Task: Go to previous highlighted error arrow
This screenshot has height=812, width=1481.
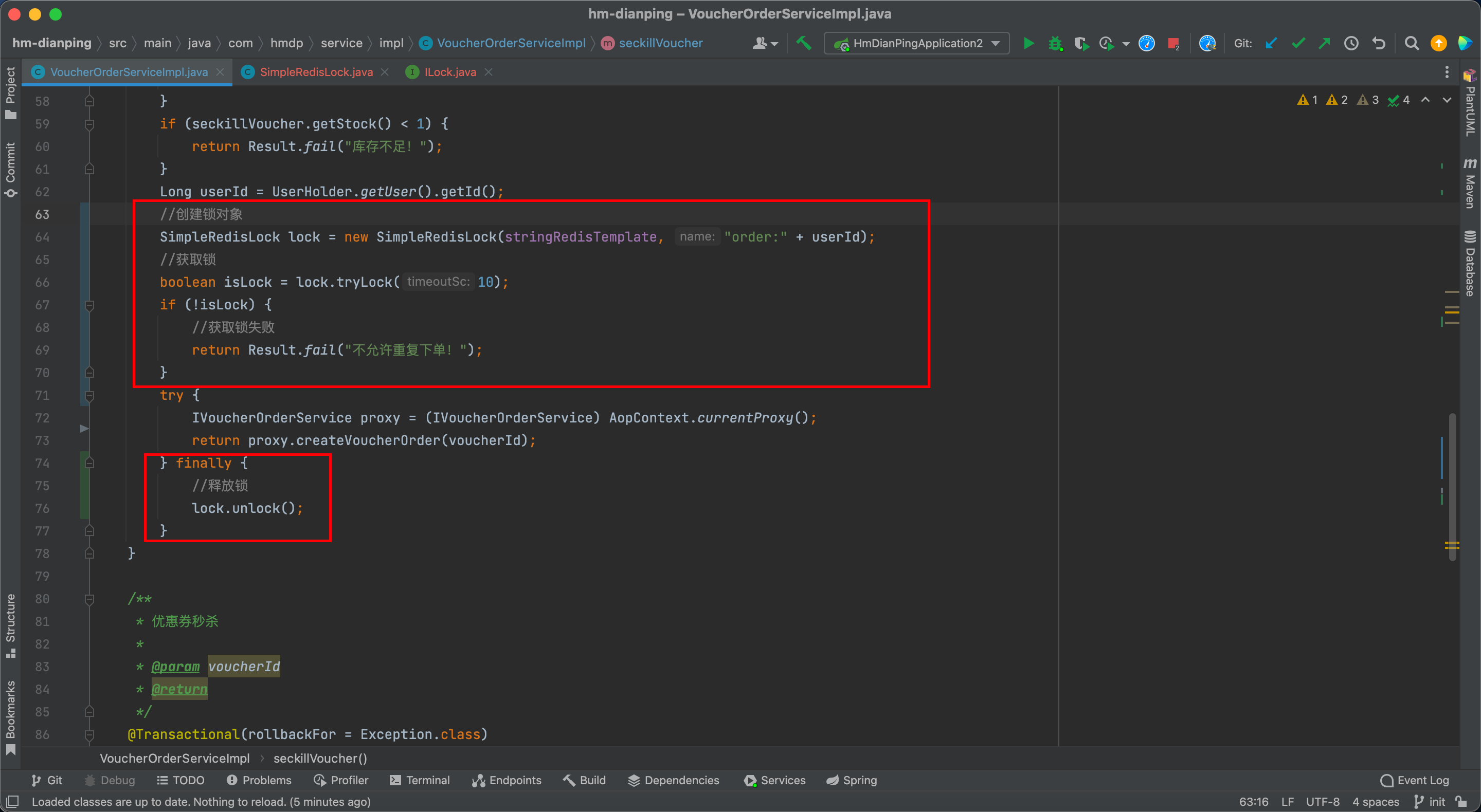Action: coord(1425,100)
